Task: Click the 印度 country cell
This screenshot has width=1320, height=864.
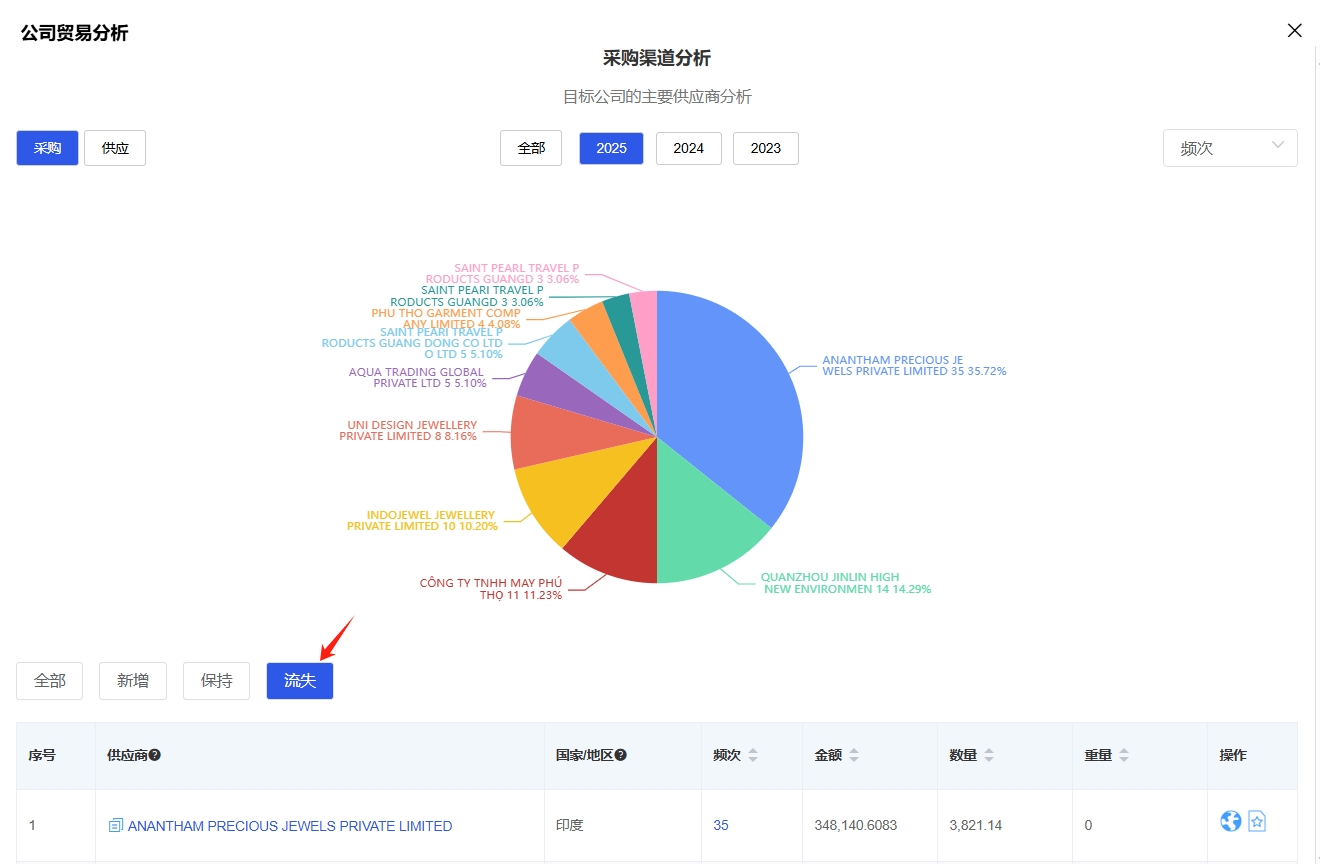Action: point(570,826)
